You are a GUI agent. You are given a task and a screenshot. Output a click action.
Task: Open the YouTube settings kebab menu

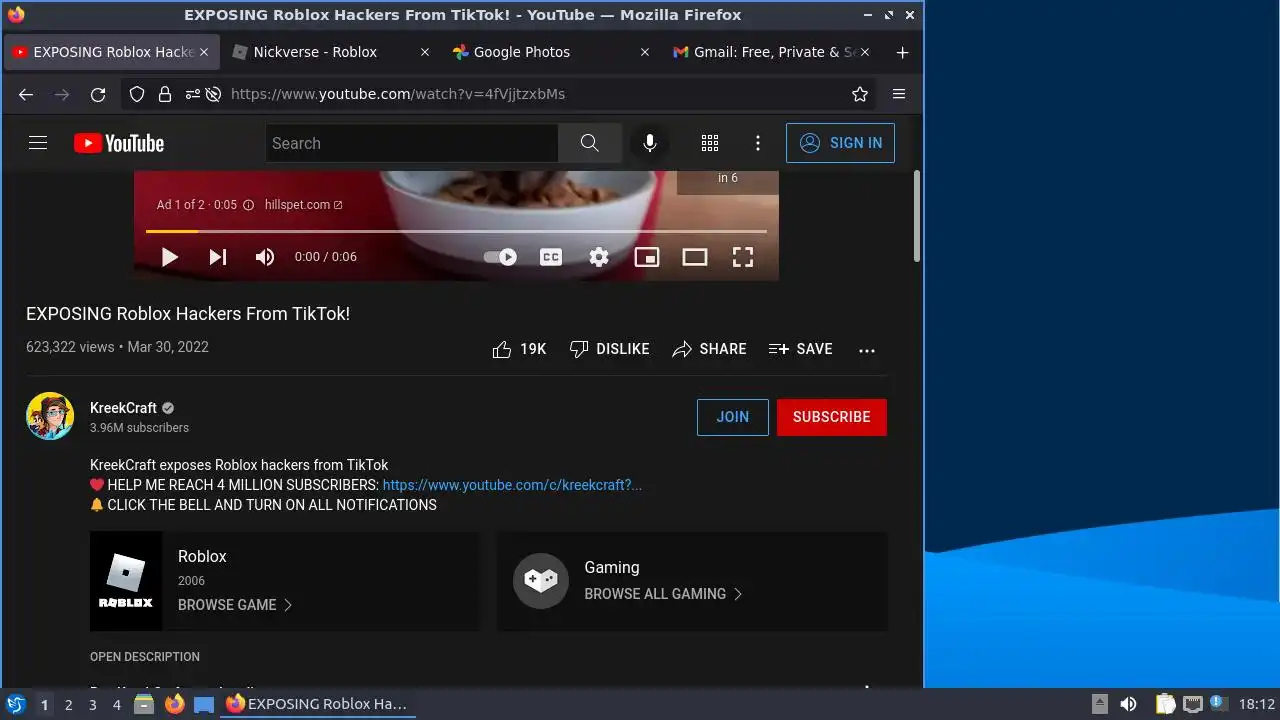[x=758, y=143]
